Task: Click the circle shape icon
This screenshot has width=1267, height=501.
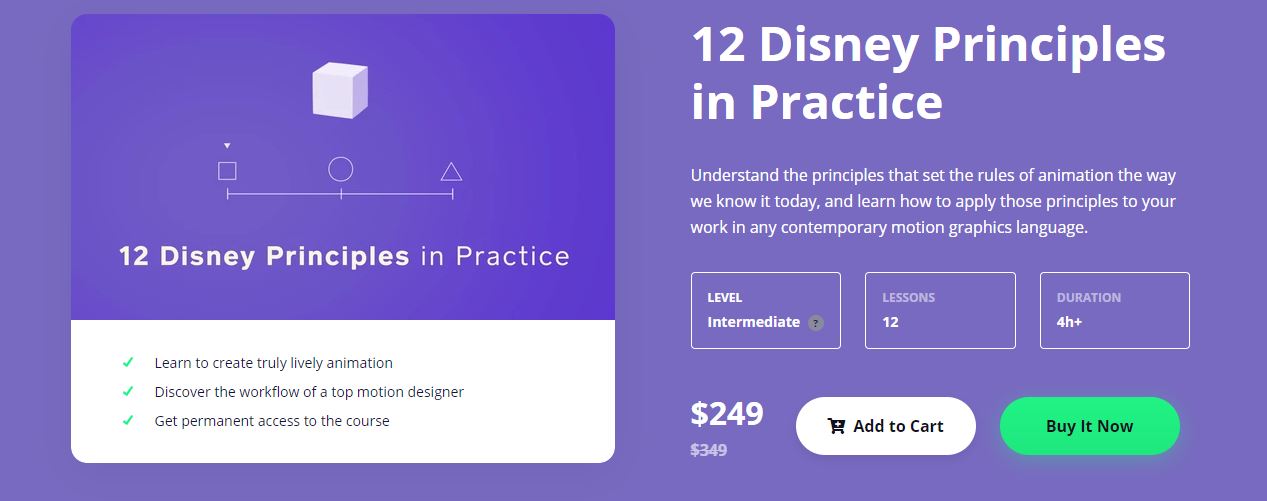Action: click(x=341, y=169)
